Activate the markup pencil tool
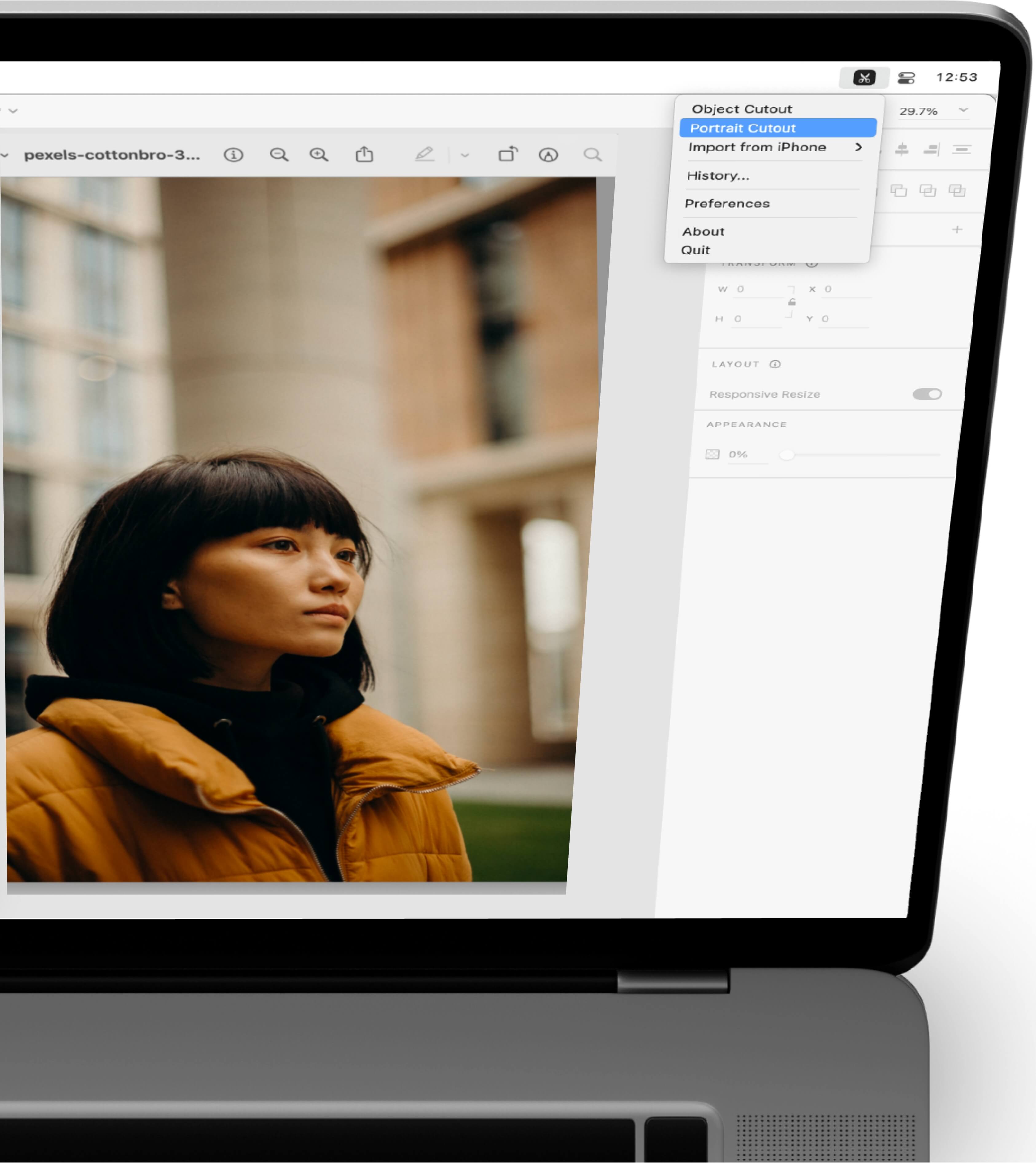The height and width of the screenshot is (1163, 1036). point(424,154)
